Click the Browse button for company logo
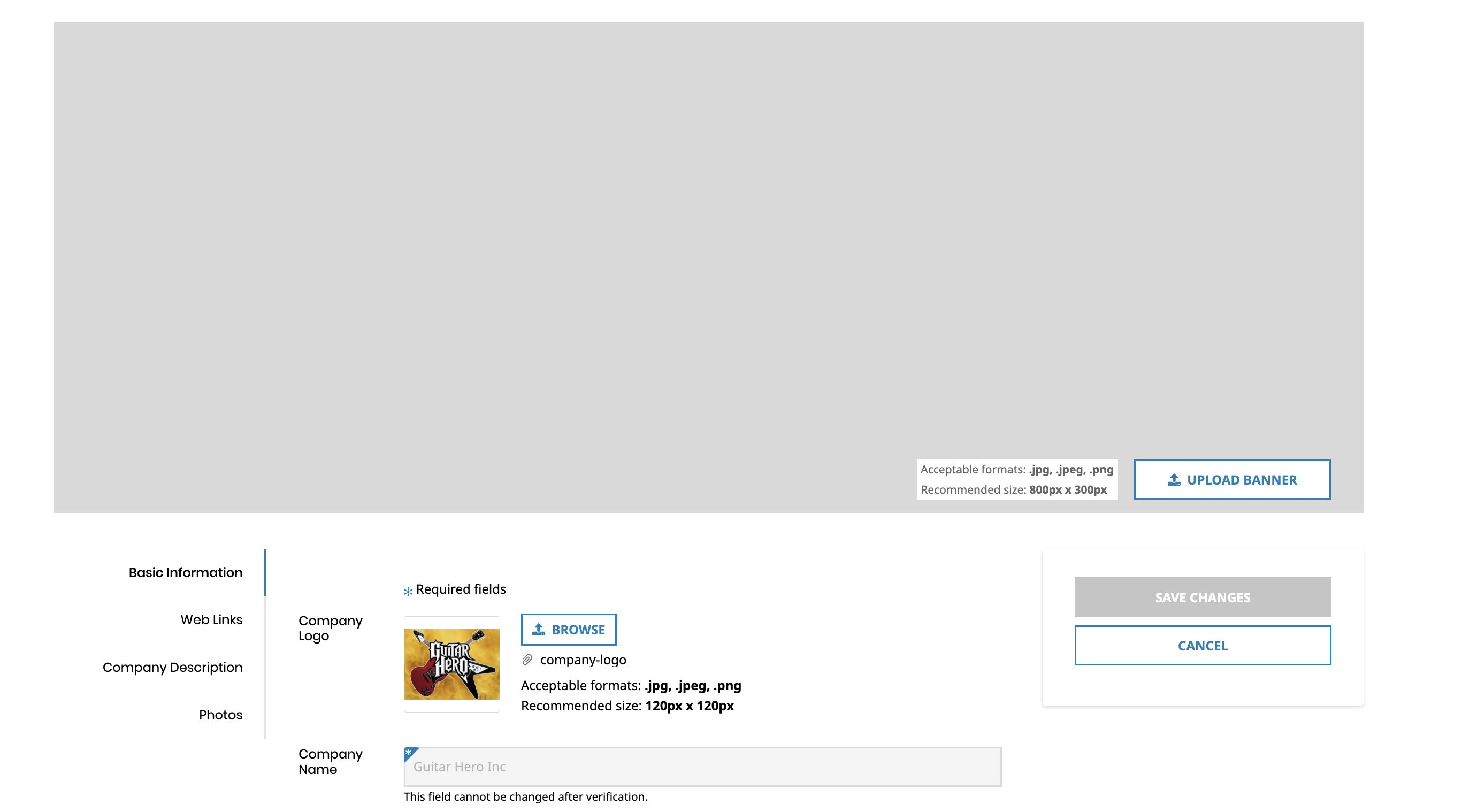1470x812 pixels. pos(569,630)
